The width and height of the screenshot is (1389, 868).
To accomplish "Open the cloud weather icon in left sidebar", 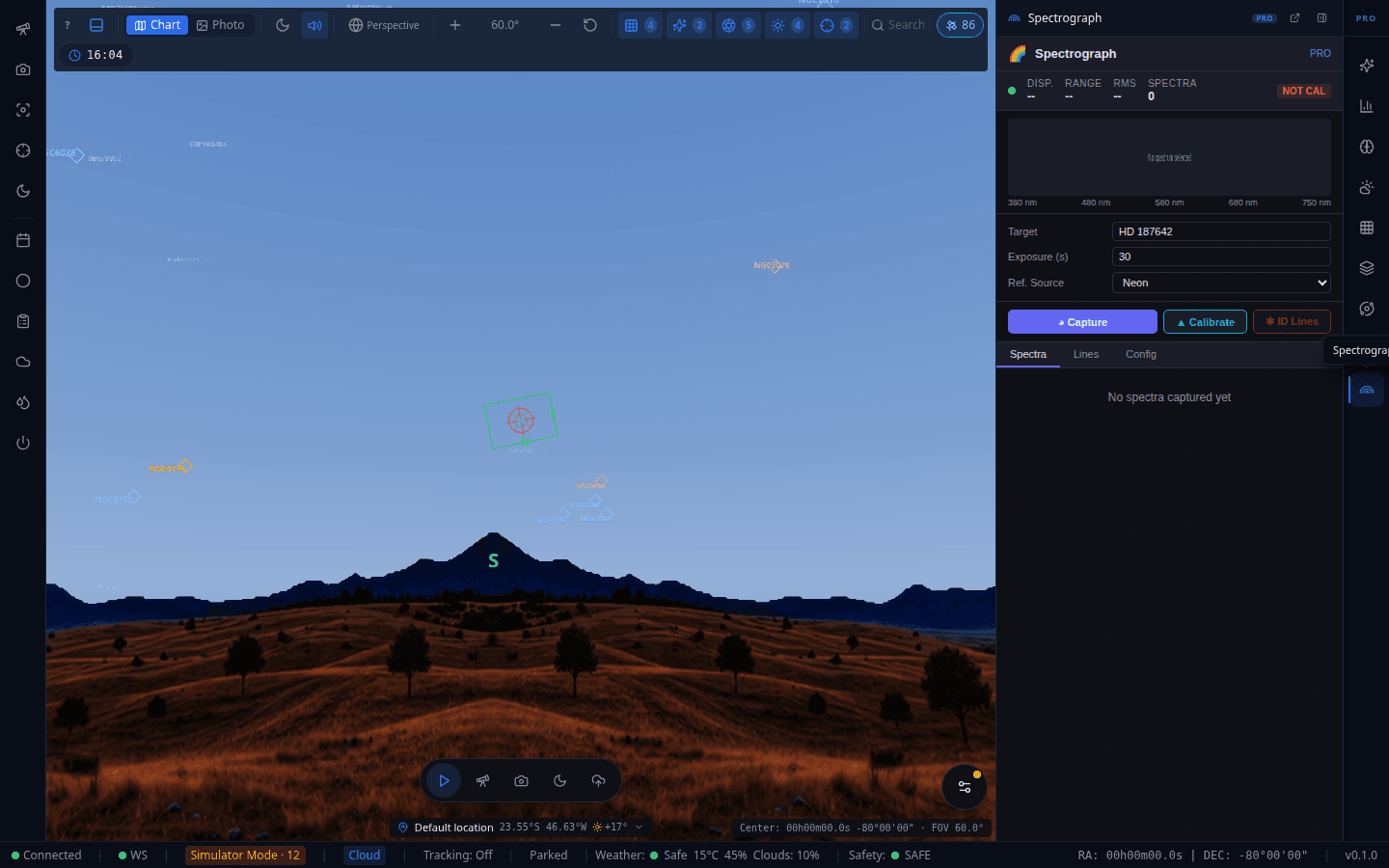I will [23, 362].
